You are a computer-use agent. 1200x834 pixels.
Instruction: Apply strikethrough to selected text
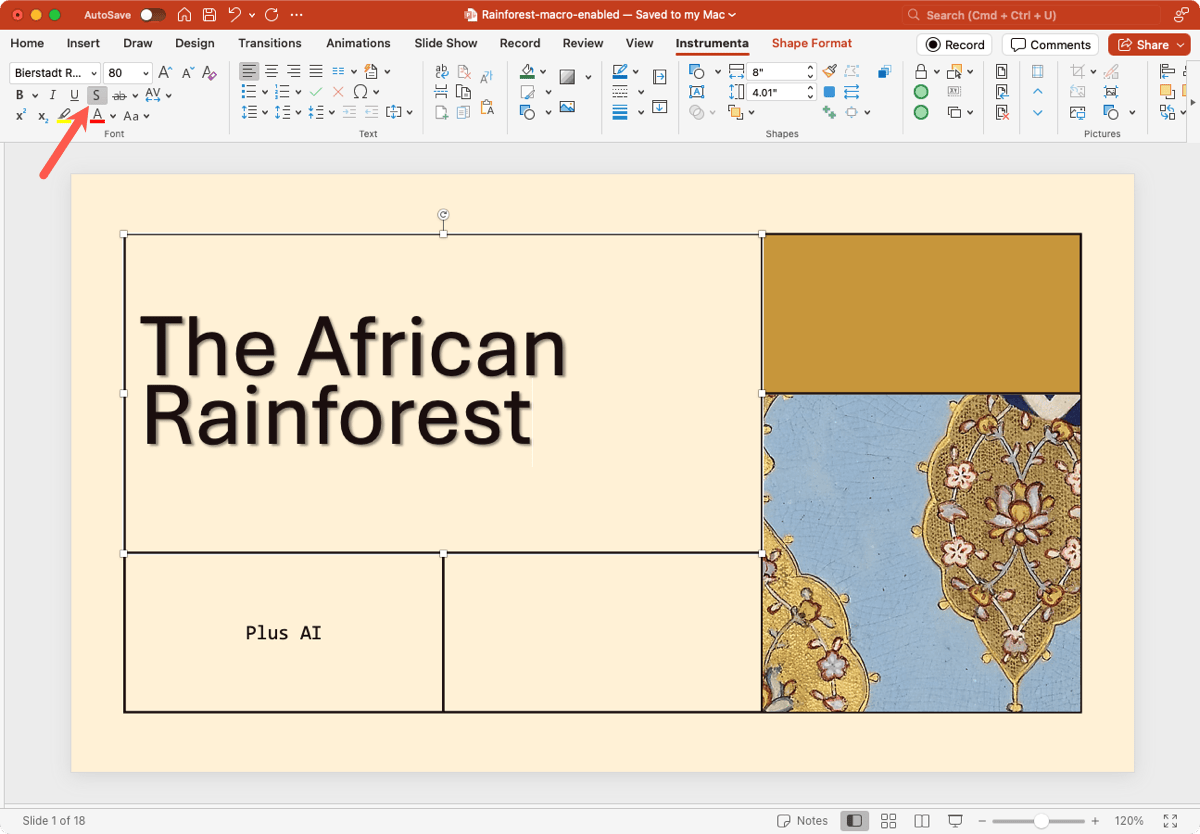[x=120, y=95]
